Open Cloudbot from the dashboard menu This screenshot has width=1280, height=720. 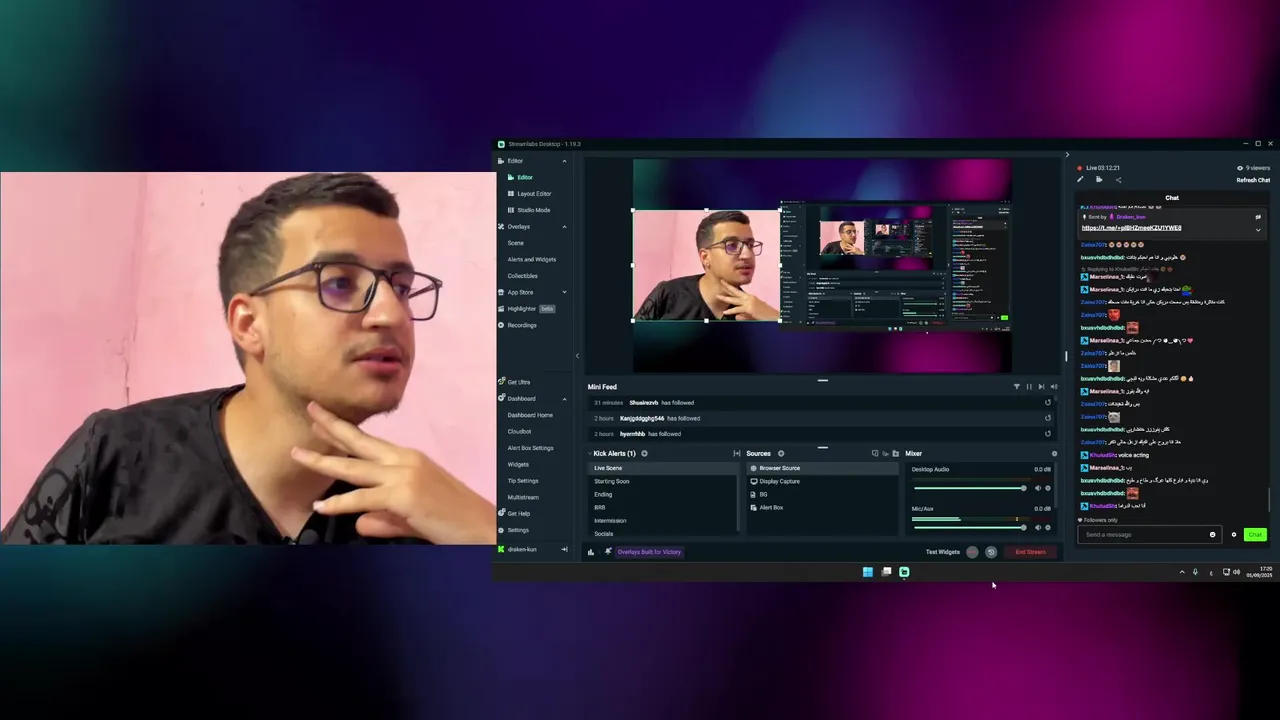point(519,431)
